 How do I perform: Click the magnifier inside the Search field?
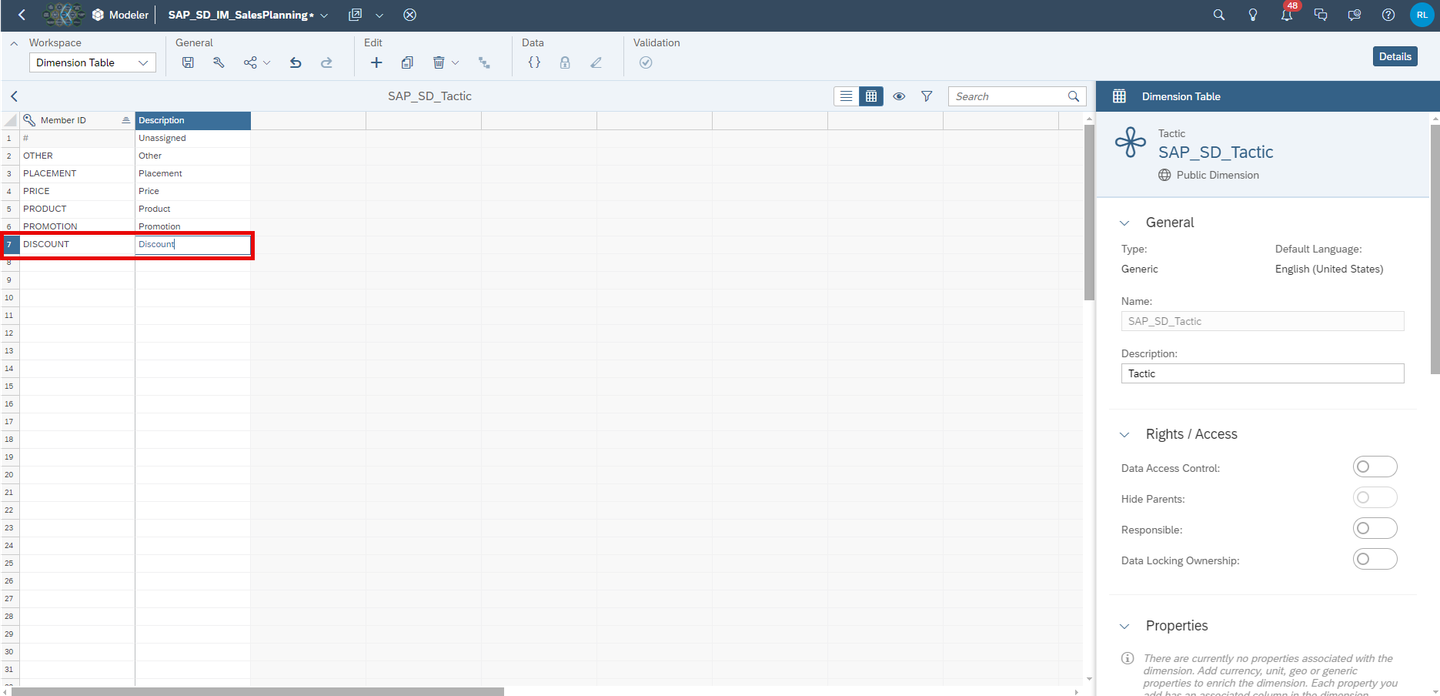1074,97
